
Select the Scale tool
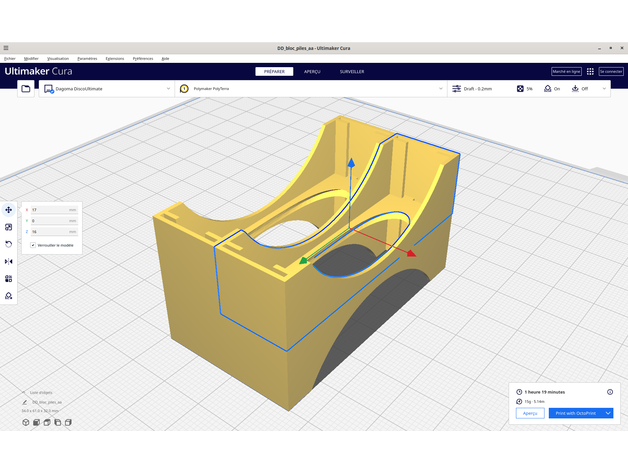pyautogui.click(x=9, y=227)
